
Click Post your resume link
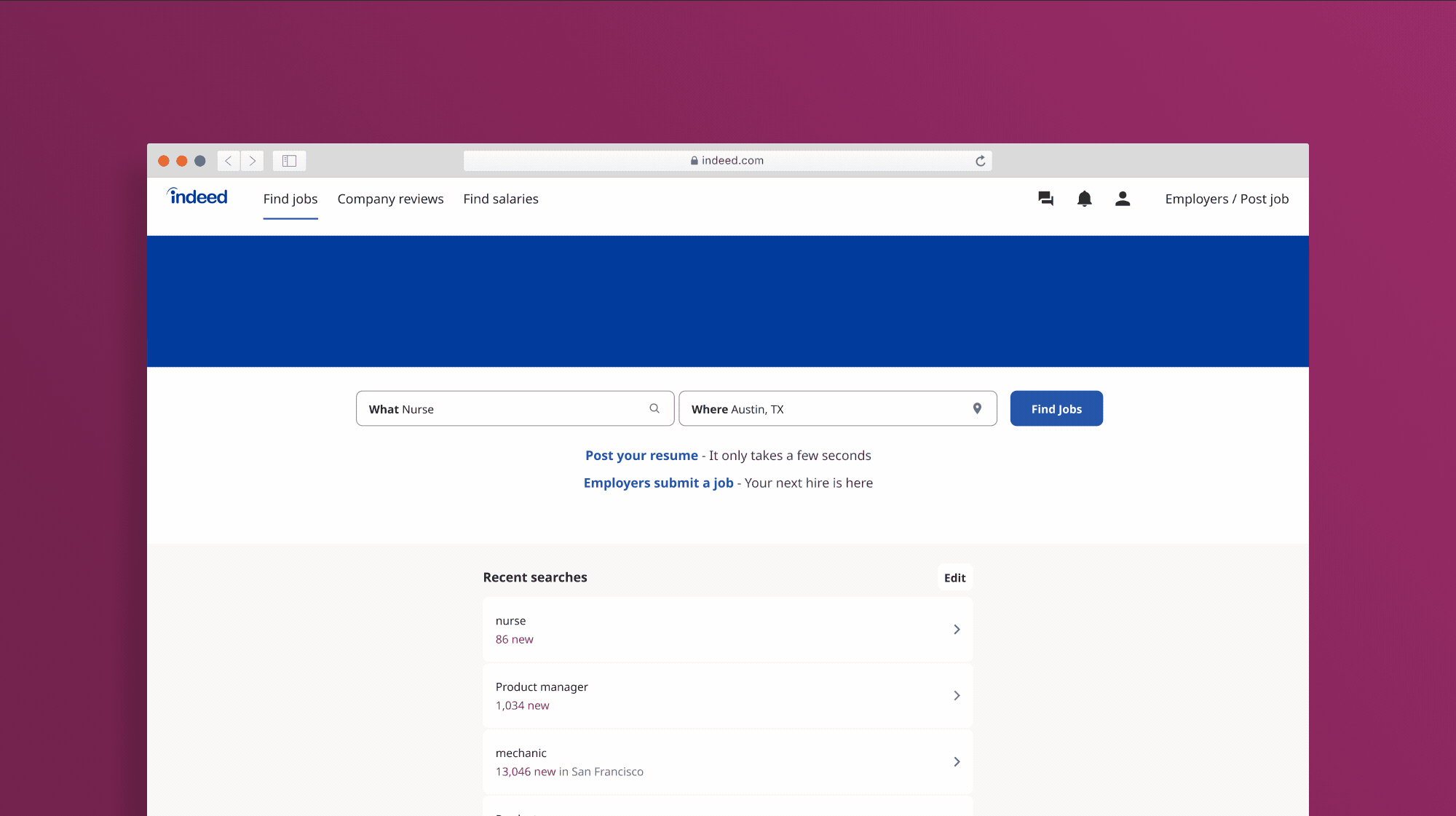(x=641, y=456)
